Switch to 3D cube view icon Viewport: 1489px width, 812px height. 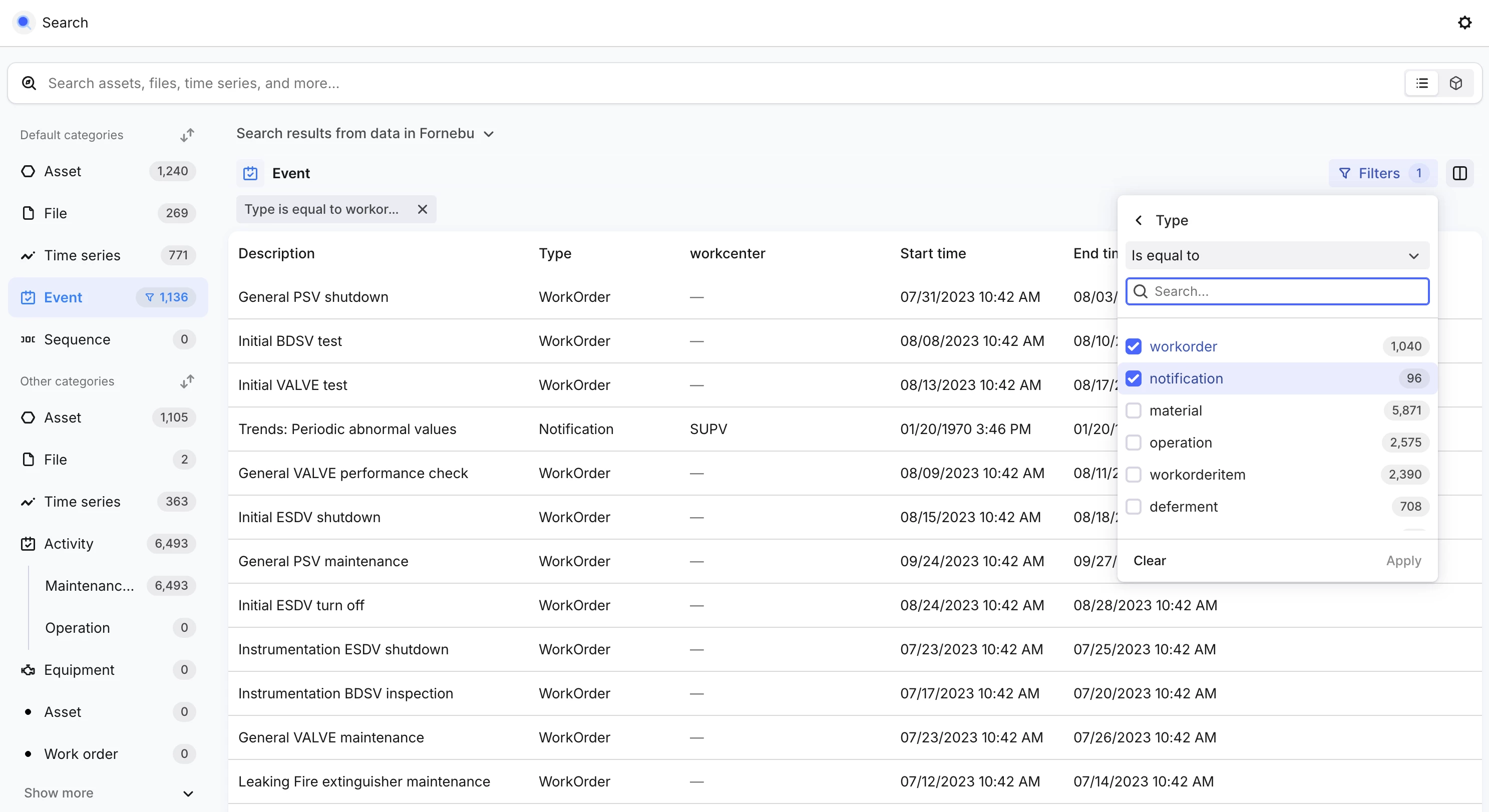point(1455,83)
